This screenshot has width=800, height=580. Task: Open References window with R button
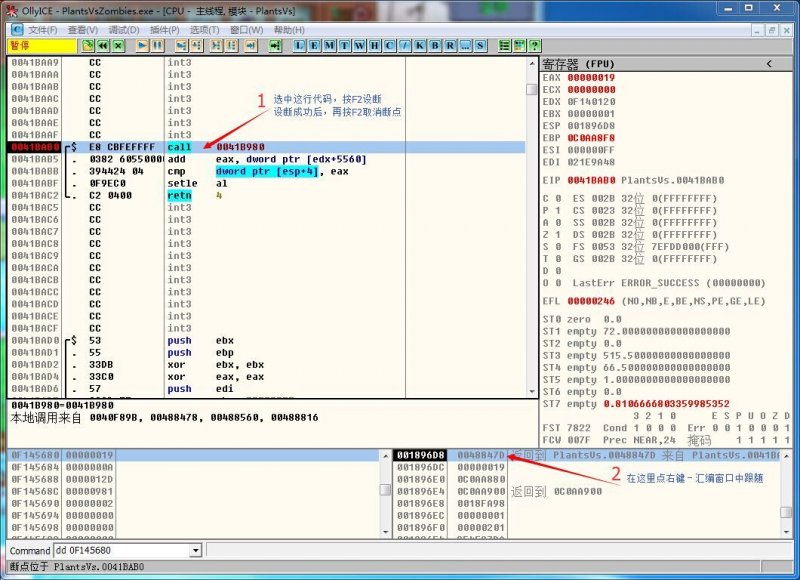coord(450,46)
